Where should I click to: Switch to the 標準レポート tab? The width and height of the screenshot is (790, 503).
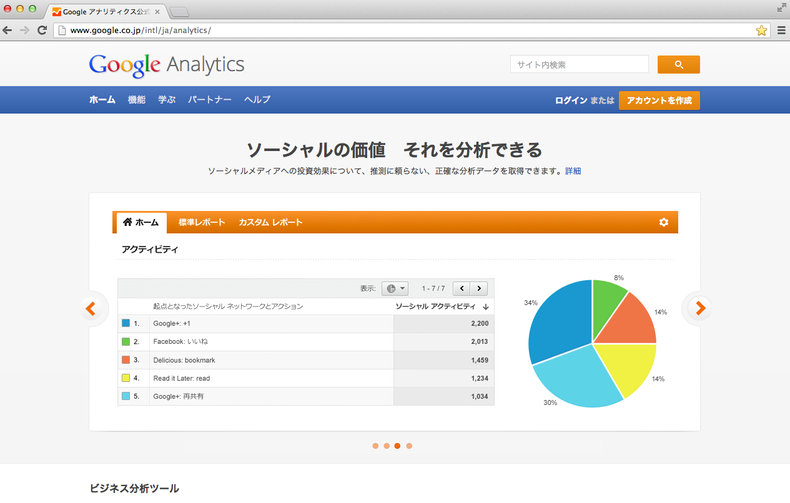click(202, 222)
